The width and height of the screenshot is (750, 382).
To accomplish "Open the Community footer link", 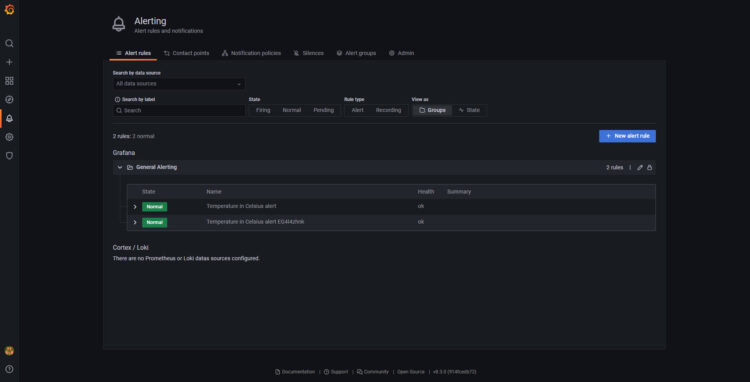I will pos(373,372).
